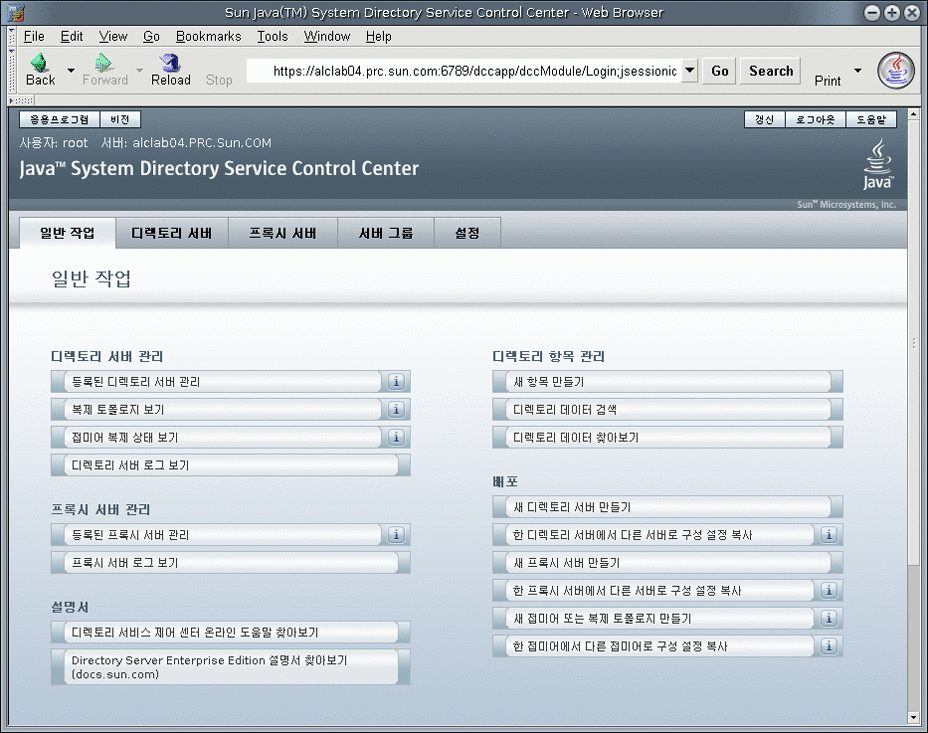Click the vertical scrollbar up arrow
This screenshot has width=928, height=733.
click(x=913, y=114)
